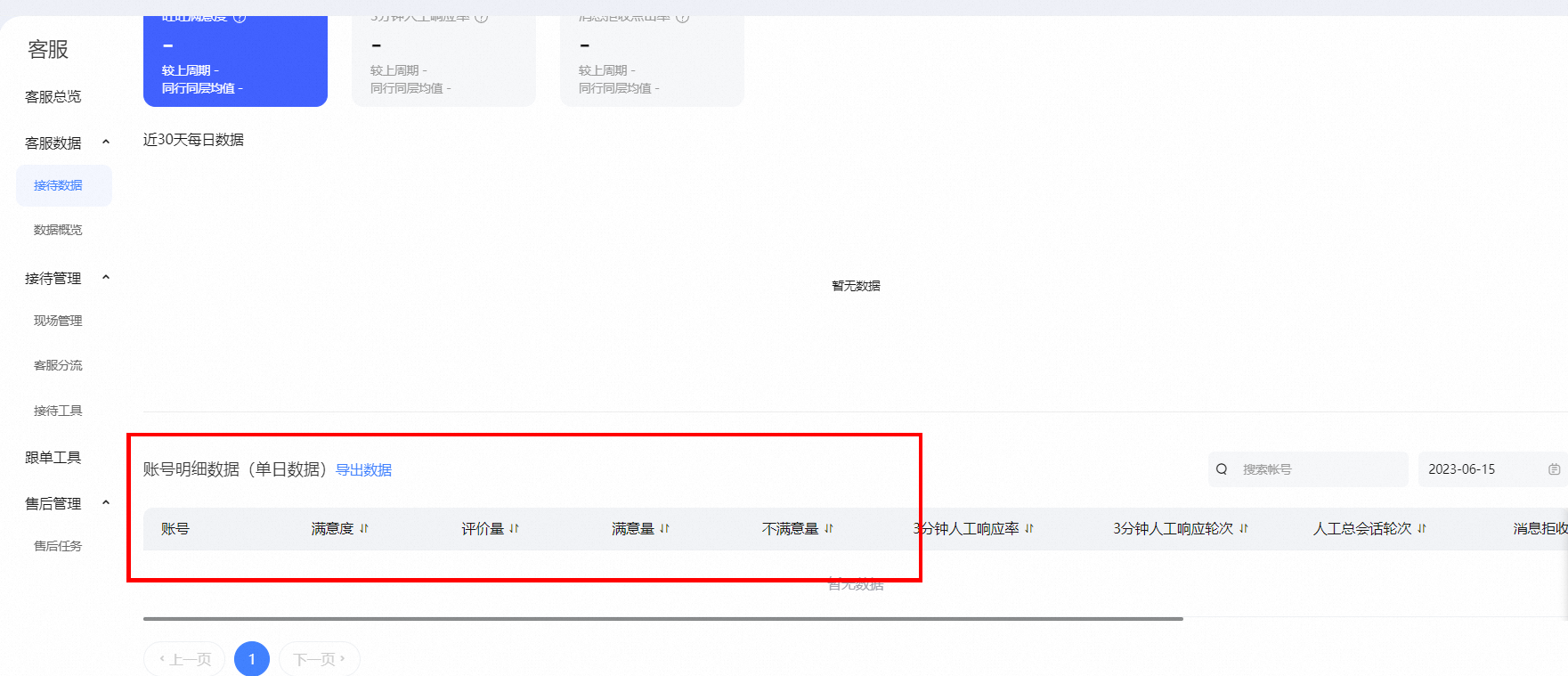Viewport: 1568px width, 676px height.
Task: Go to previous page with 上一页
Action: [x=184, y=659]
